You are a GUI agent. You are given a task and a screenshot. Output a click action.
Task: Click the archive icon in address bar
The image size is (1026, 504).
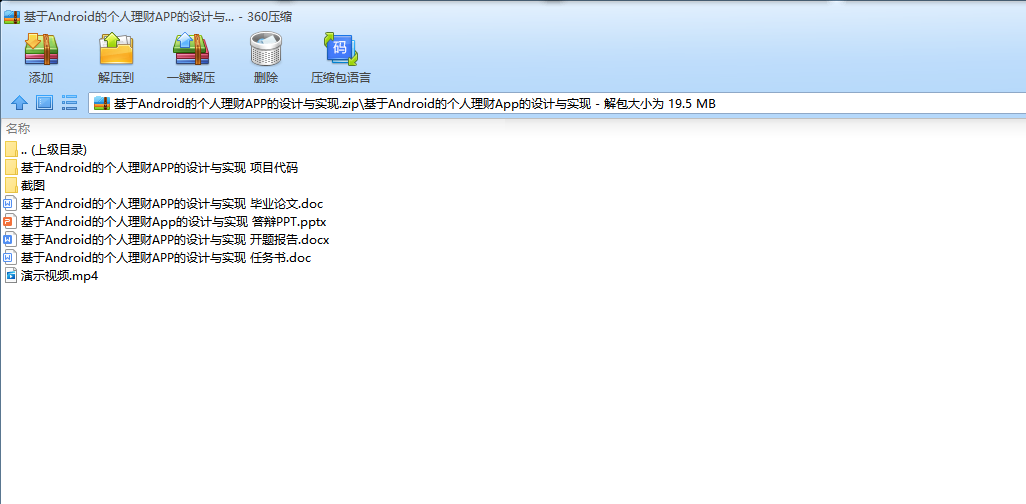[x=101, y=103]
